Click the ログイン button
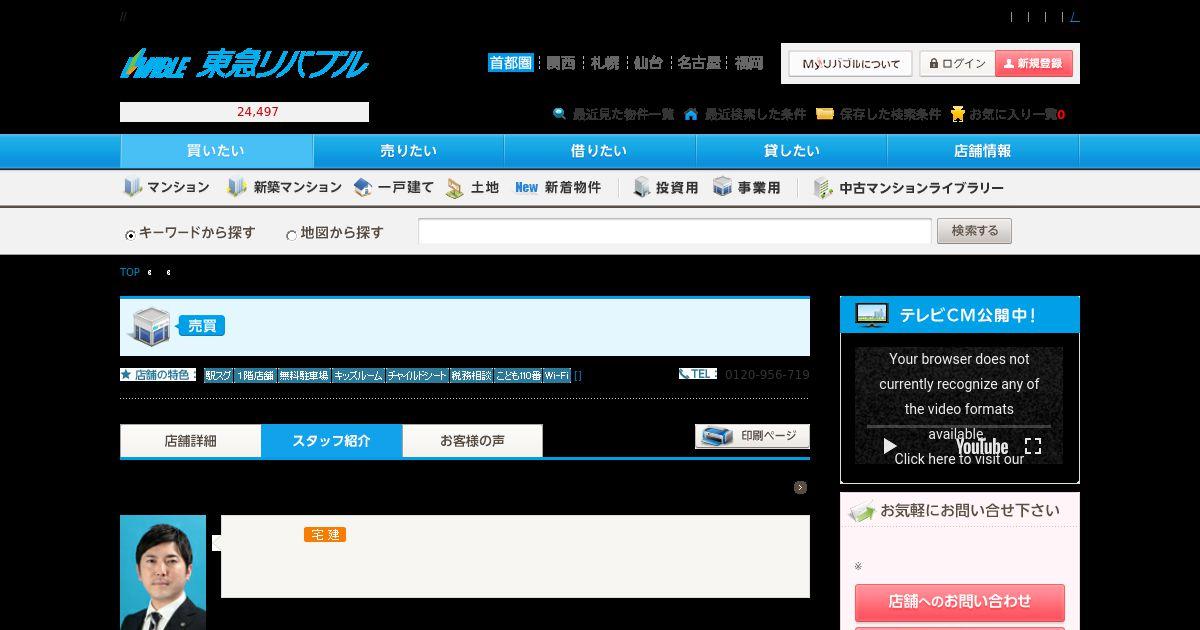 (956, 64)
